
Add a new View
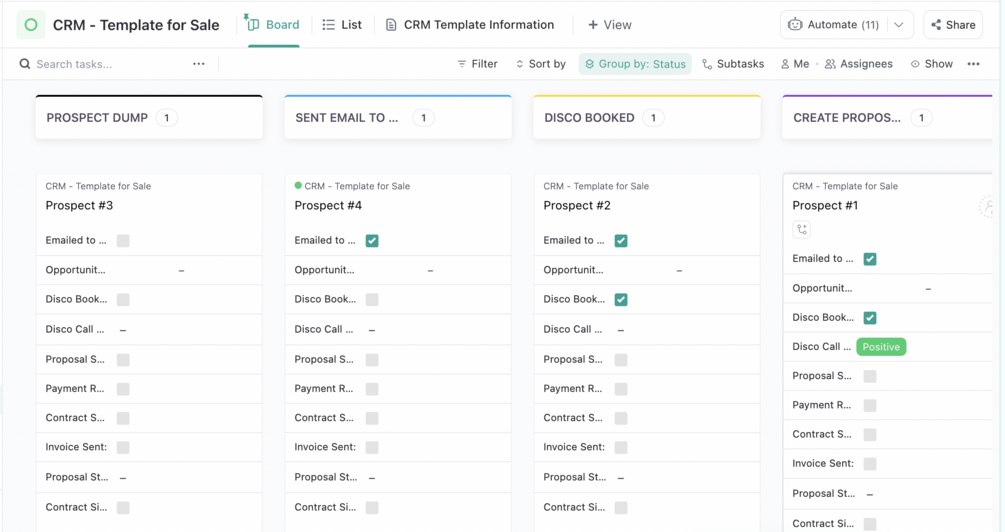610,25
